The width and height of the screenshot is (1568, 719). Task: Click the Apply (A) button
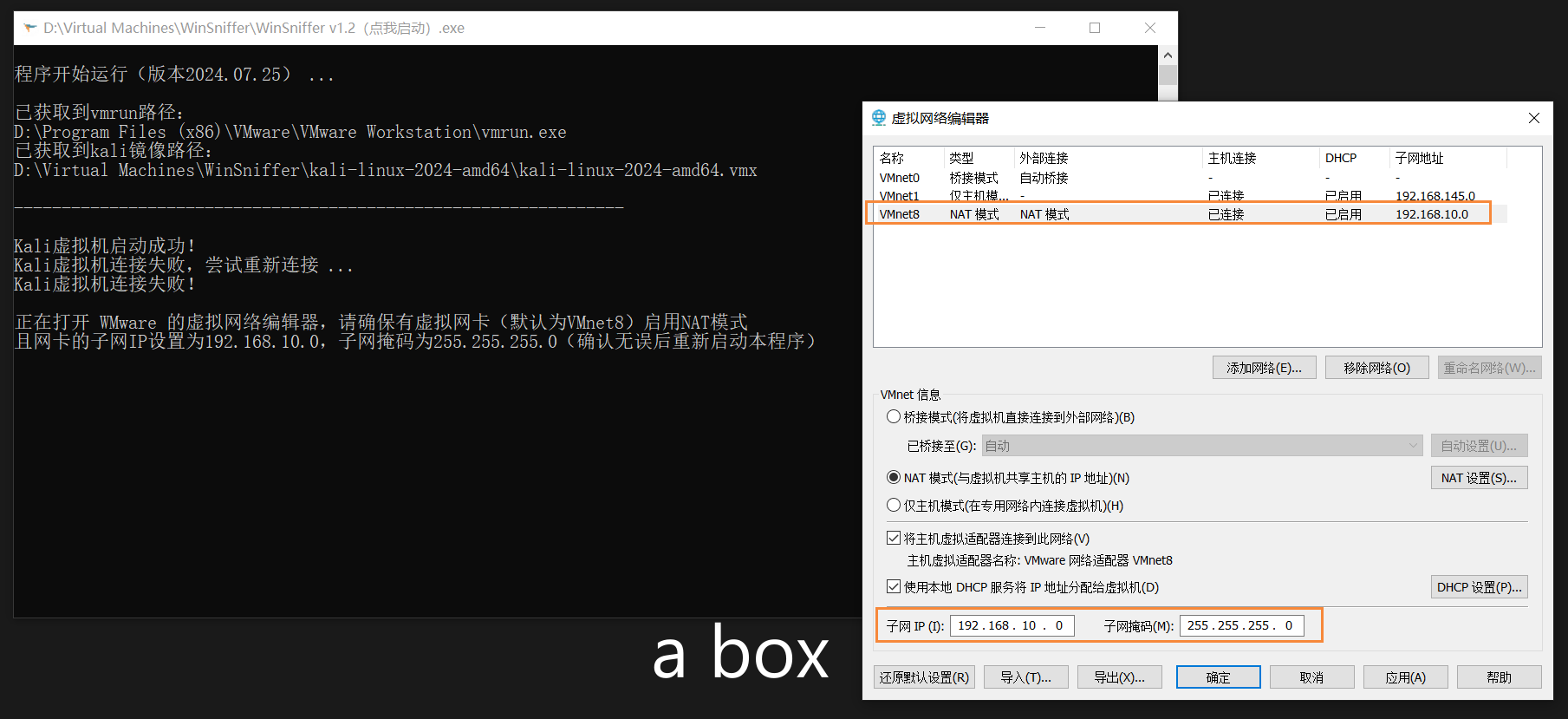click(1405, 677)
